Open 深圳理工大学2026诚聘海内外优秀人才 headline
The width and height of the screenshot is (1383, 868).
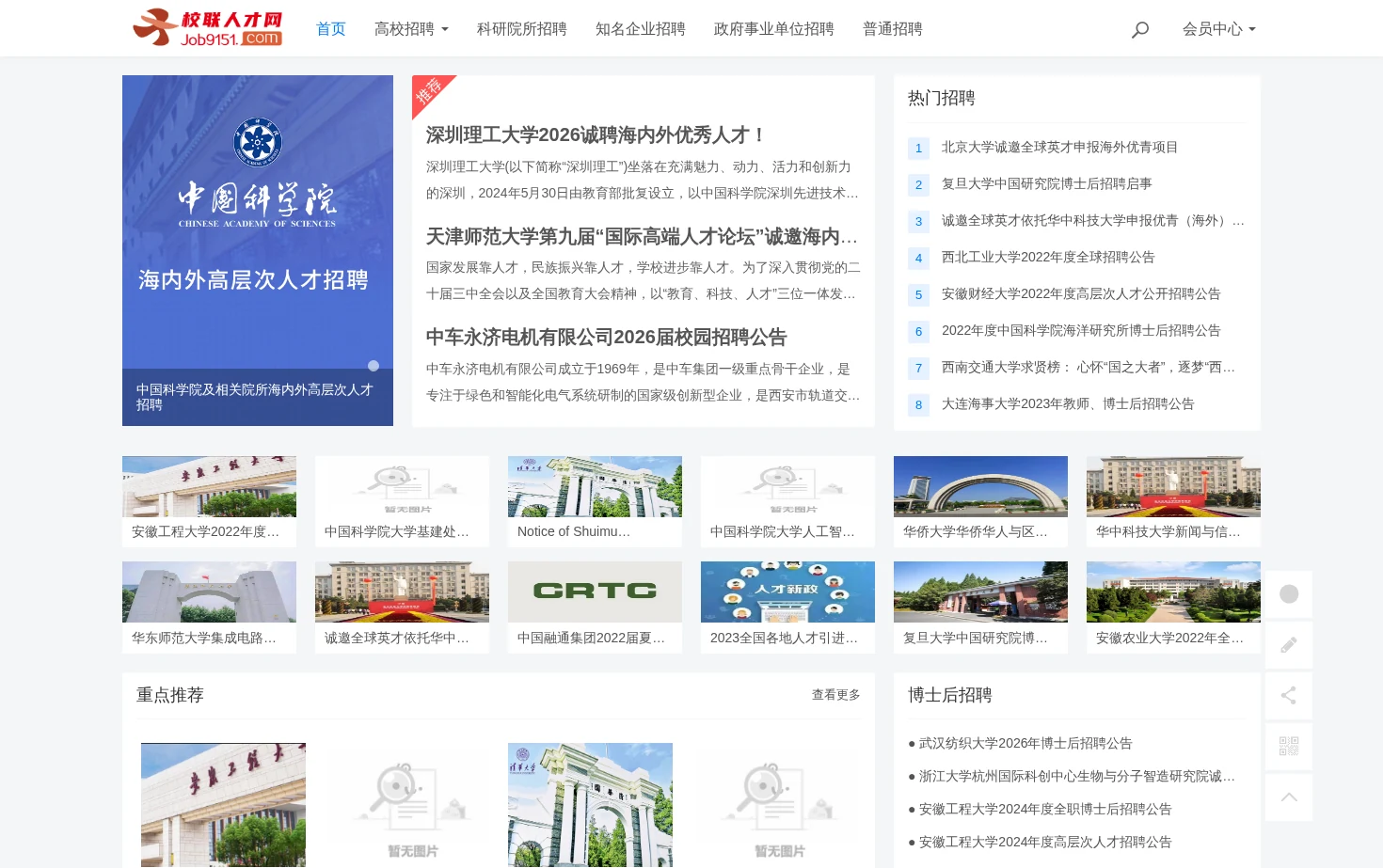pos(596,135)
